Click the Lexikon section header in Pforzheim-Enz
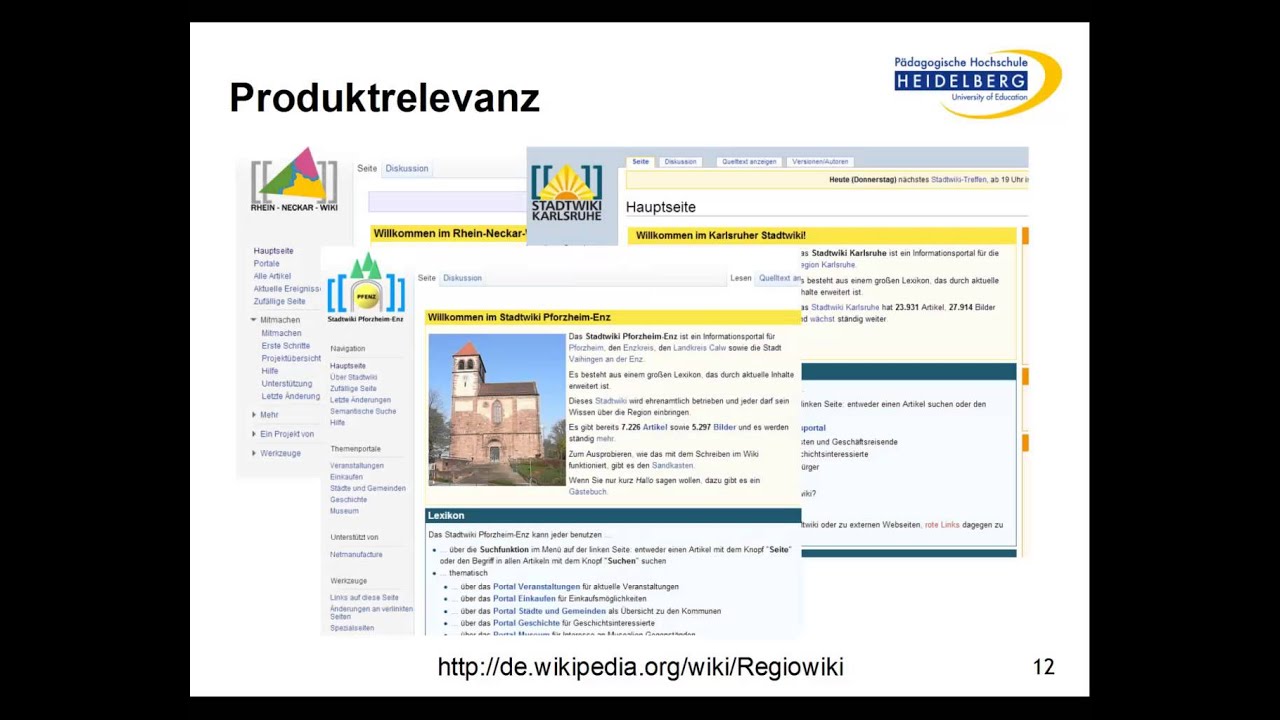 (613, 516)
